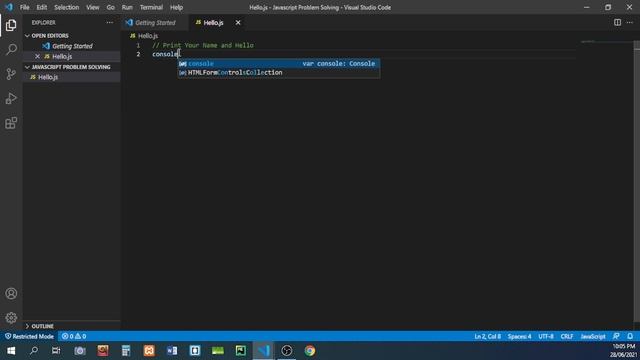Image resolution: width=640 pixels, height=360 pixels.
Task: Open the Run menu
Action: [x=127, y=7]
